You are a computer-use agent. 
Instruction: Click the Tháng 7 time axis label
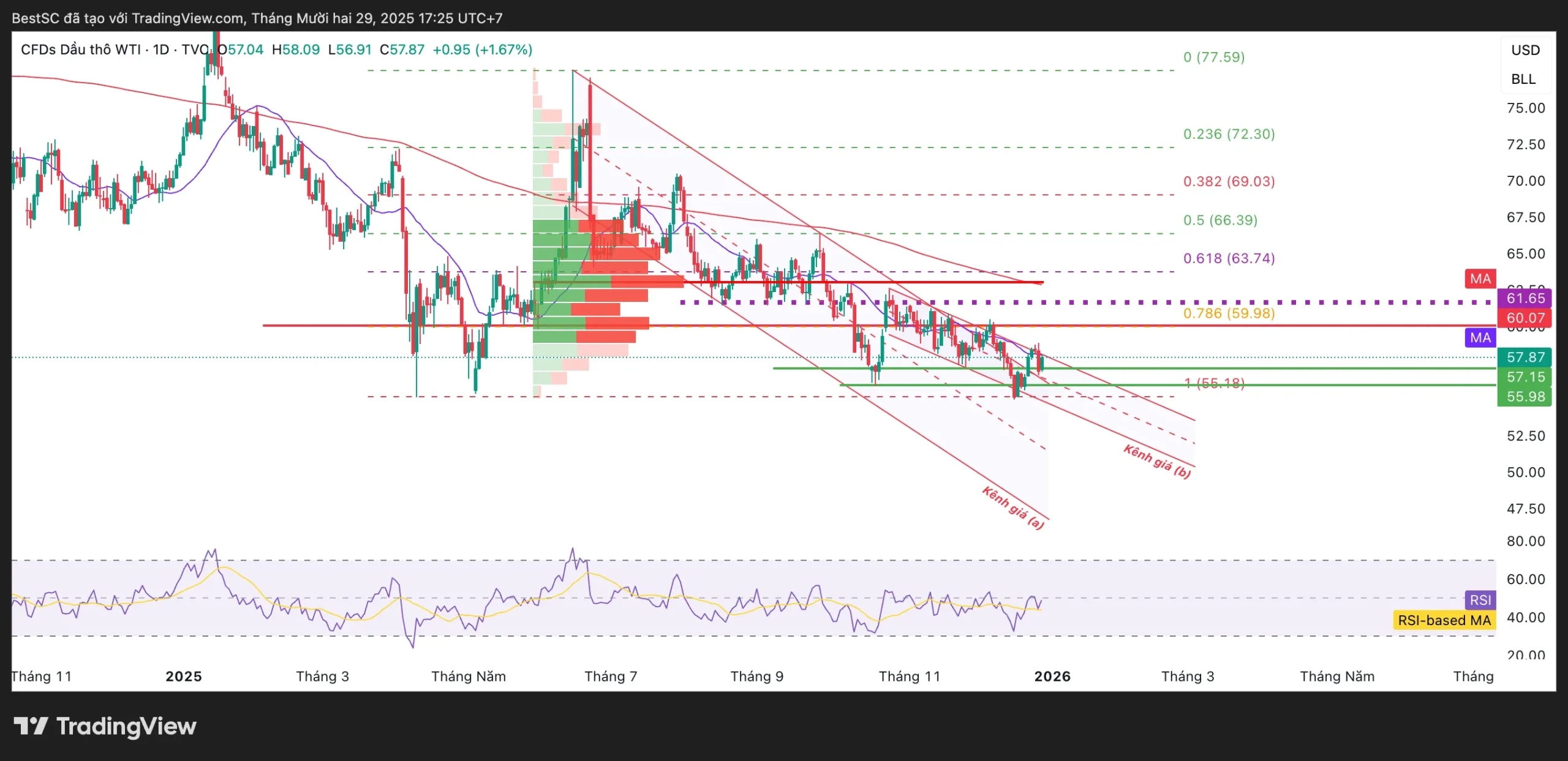coord(610,677)
